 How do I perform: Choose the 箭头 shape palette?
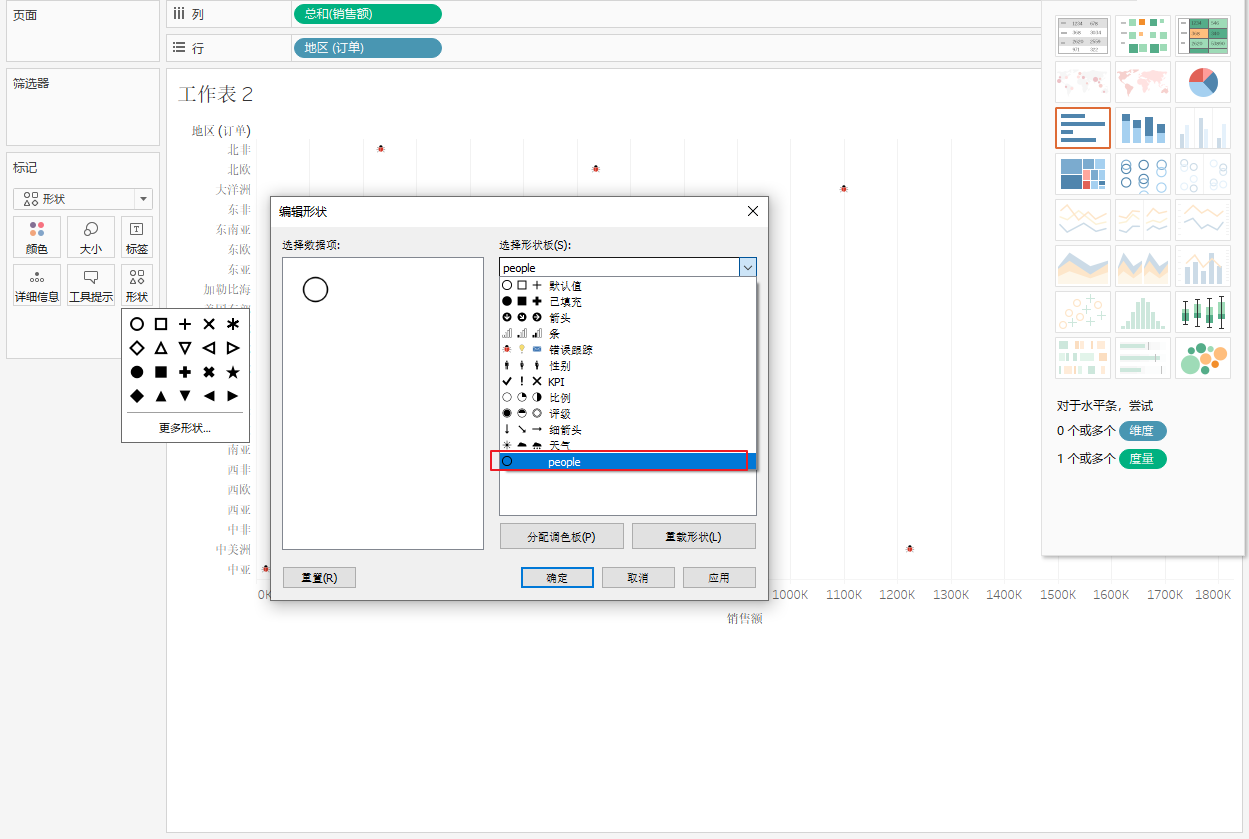(627, 318)
